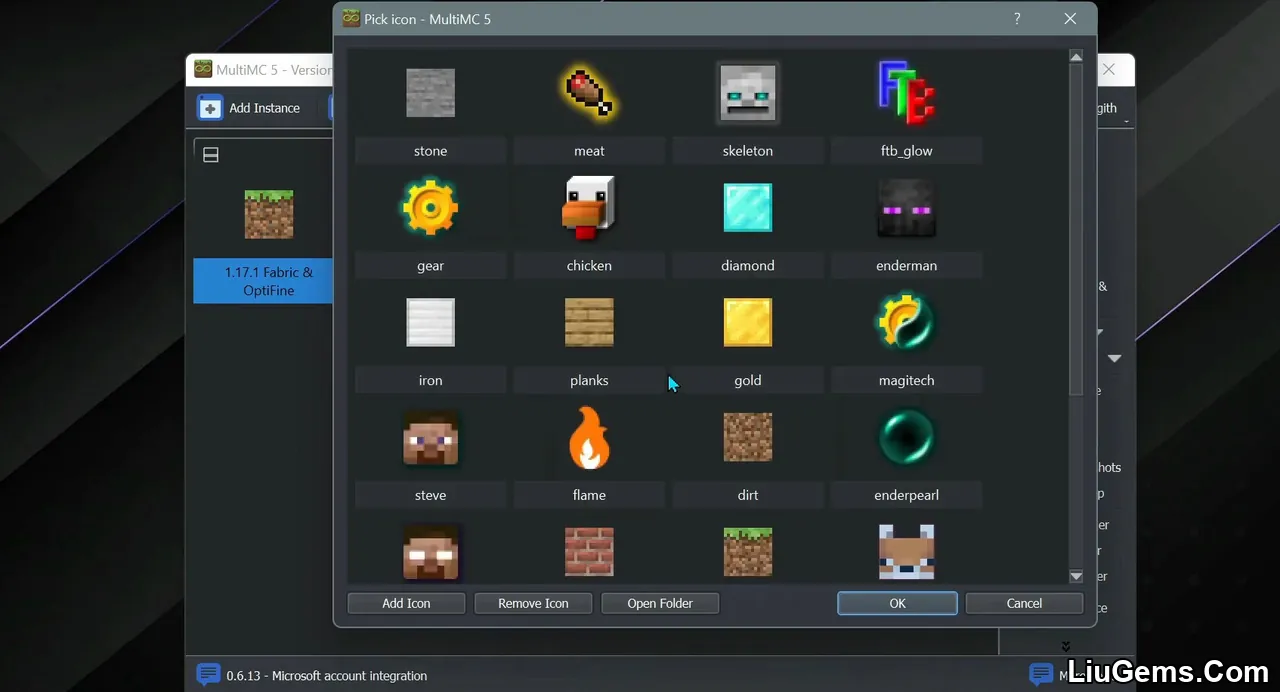The width and height of the screenshot is (1280, 692).
Task: Click the Add Instance toolbar label
Action: (x=264, y=108)
